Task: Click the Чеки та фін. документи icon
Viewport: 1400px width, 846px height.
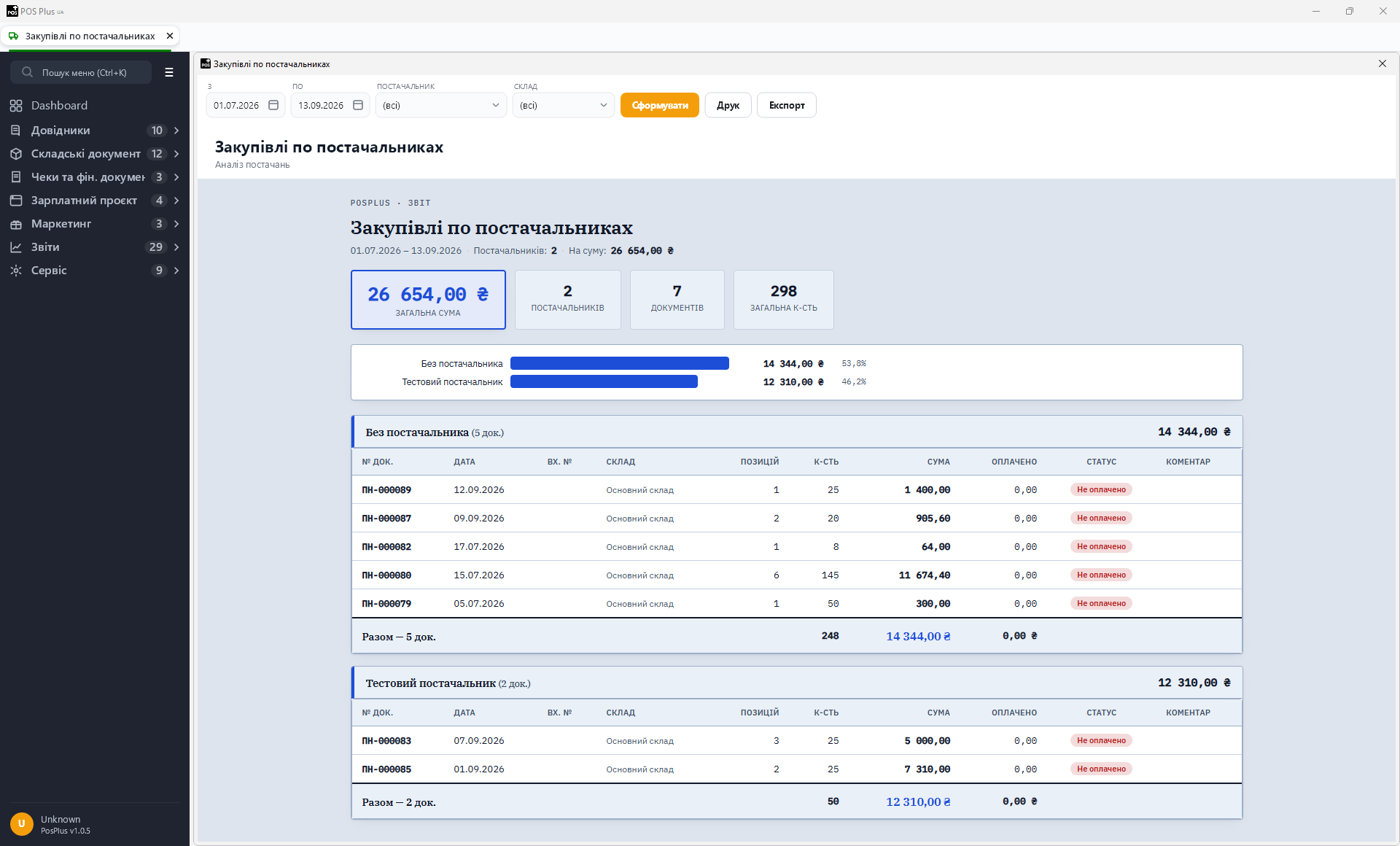Action: click(16, 177)
